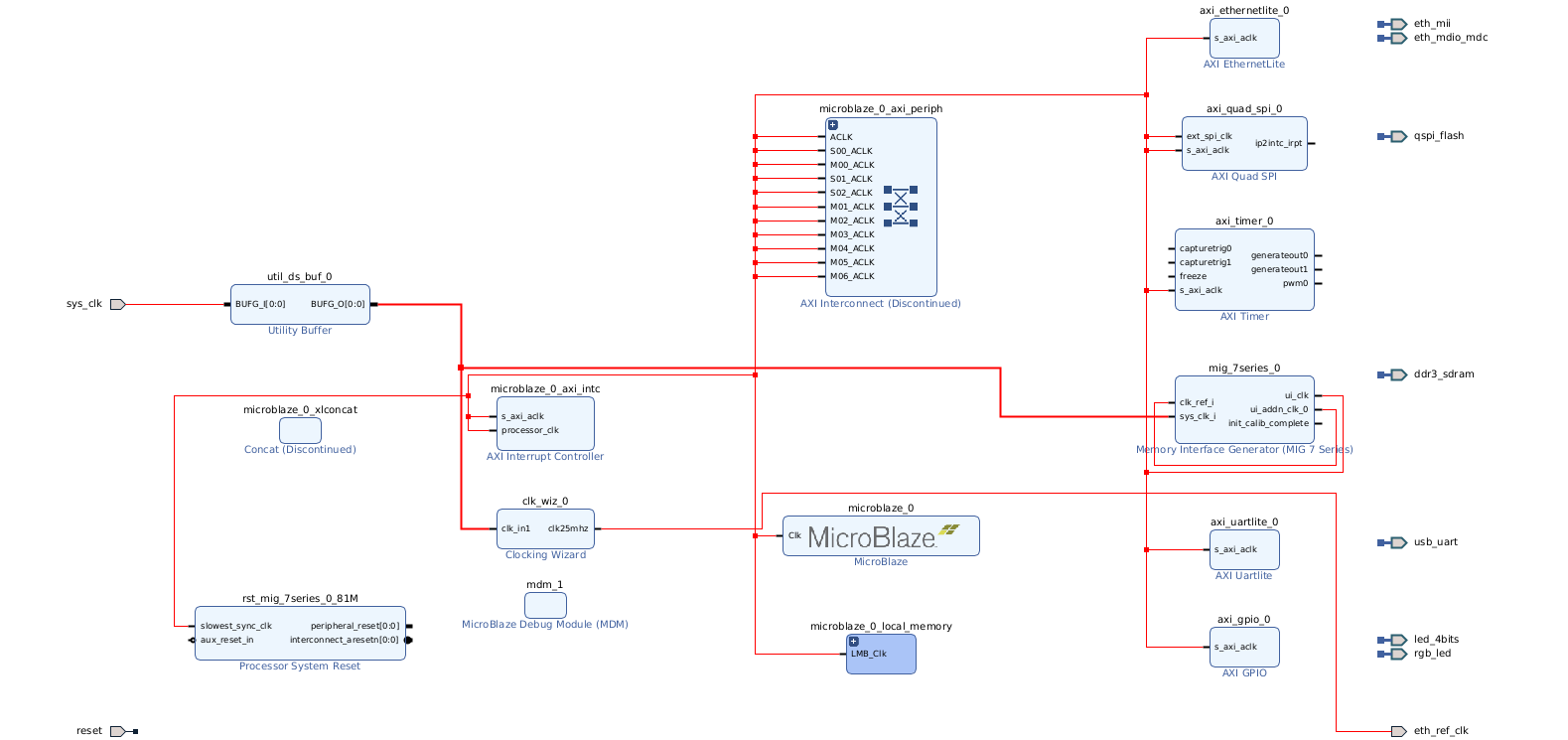Select the clk_in1 pin on clk_wiz_0

point(516,529)
